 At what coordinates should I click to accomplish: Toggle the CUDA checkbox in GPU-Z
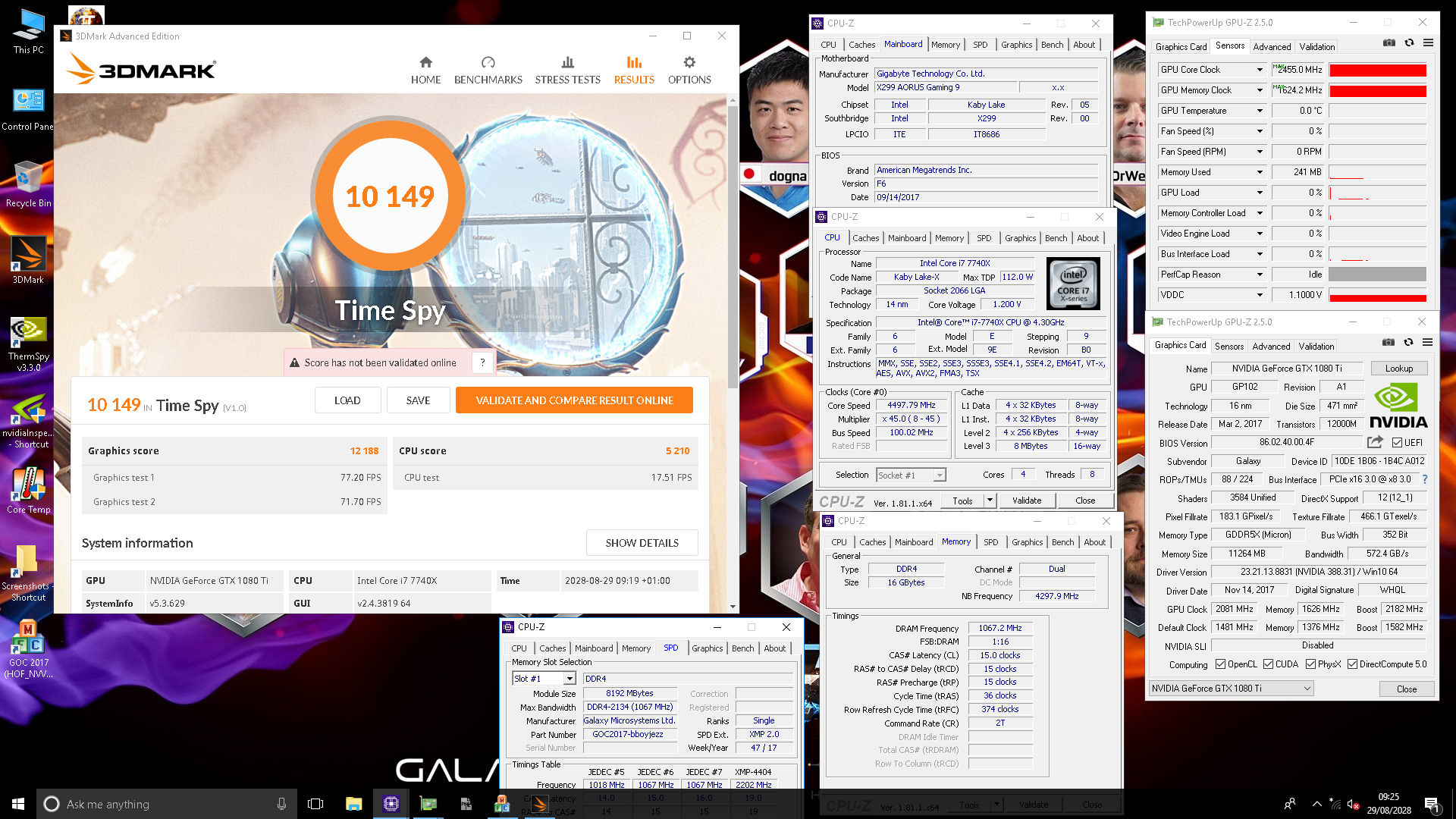[x=1268, y=664]
